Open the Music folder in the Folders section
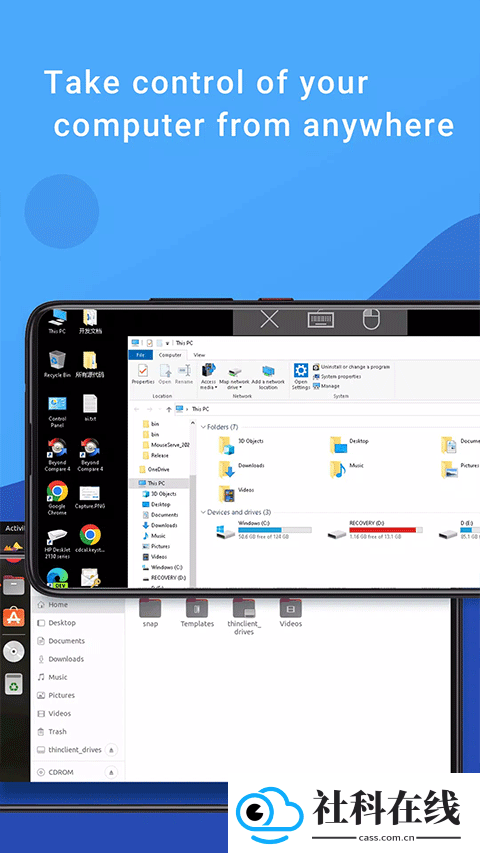Image resolution: width=480 pixels, height=853 pixels. coord(347,469)
